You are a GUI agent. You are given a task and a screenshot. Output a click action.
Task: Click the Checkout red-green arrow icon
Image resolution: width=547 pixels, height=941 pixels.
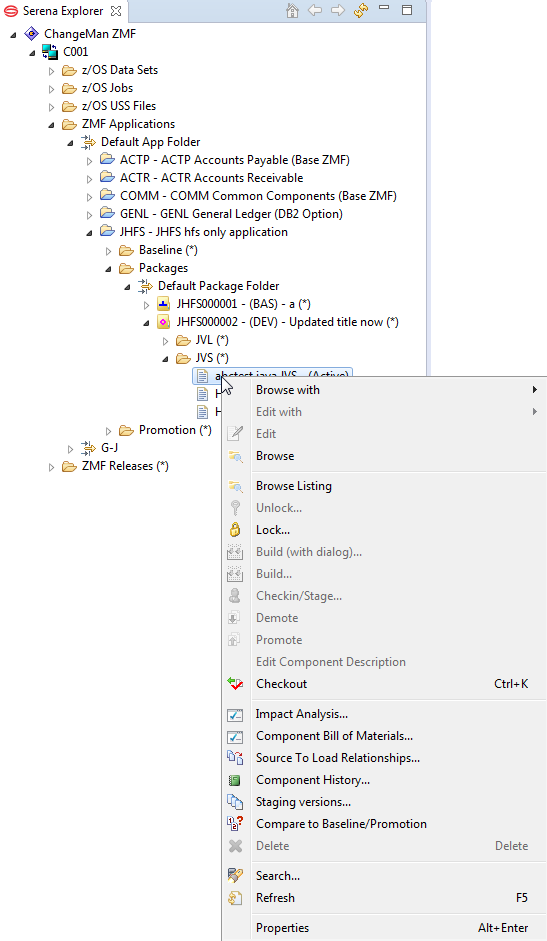[x=235, y=684]
